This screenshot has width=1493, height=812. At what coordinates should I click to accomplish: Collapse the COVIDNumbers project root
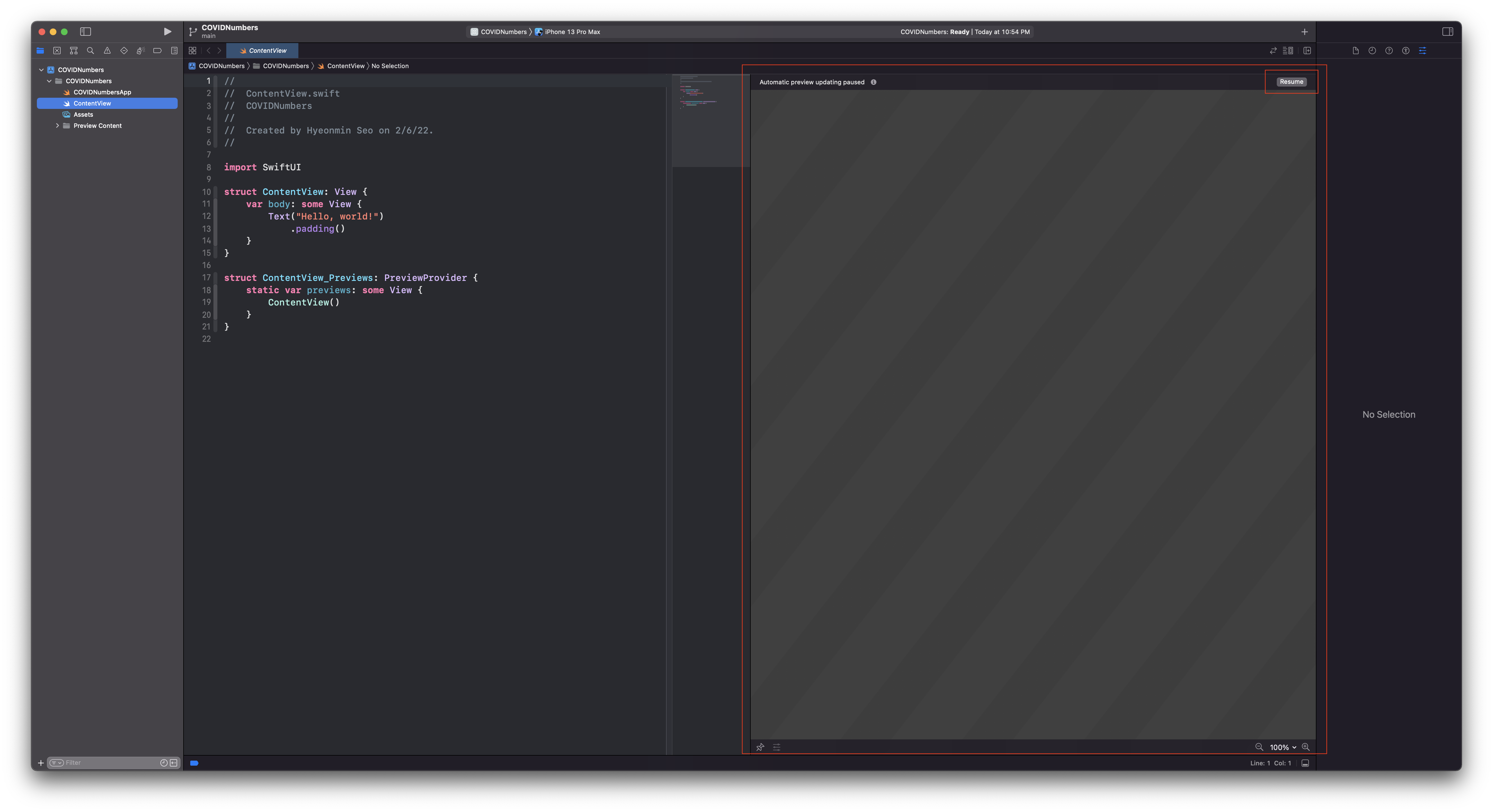(41, 70)
